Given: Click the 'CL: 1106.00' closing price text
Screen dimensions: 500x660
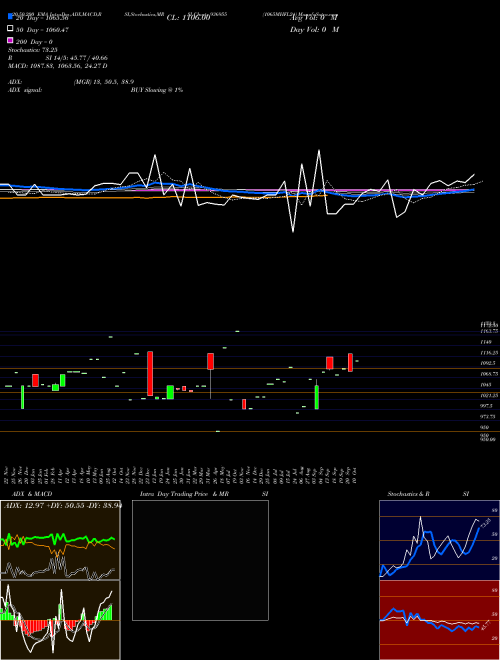Looking at the screenshot, I should (188, 18).
